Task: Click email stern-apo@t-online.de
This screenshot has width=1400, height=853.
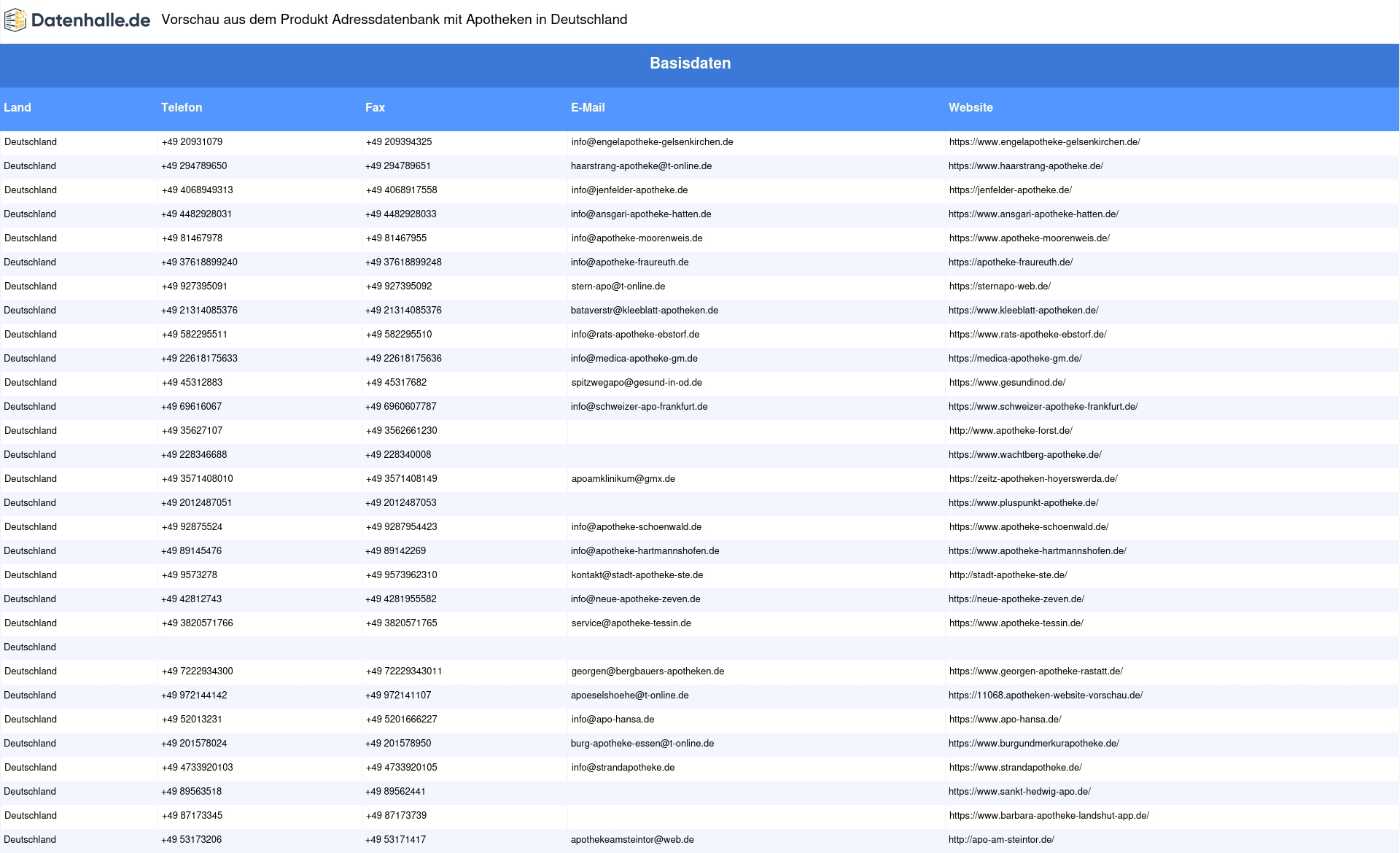Action: (618, 287)
